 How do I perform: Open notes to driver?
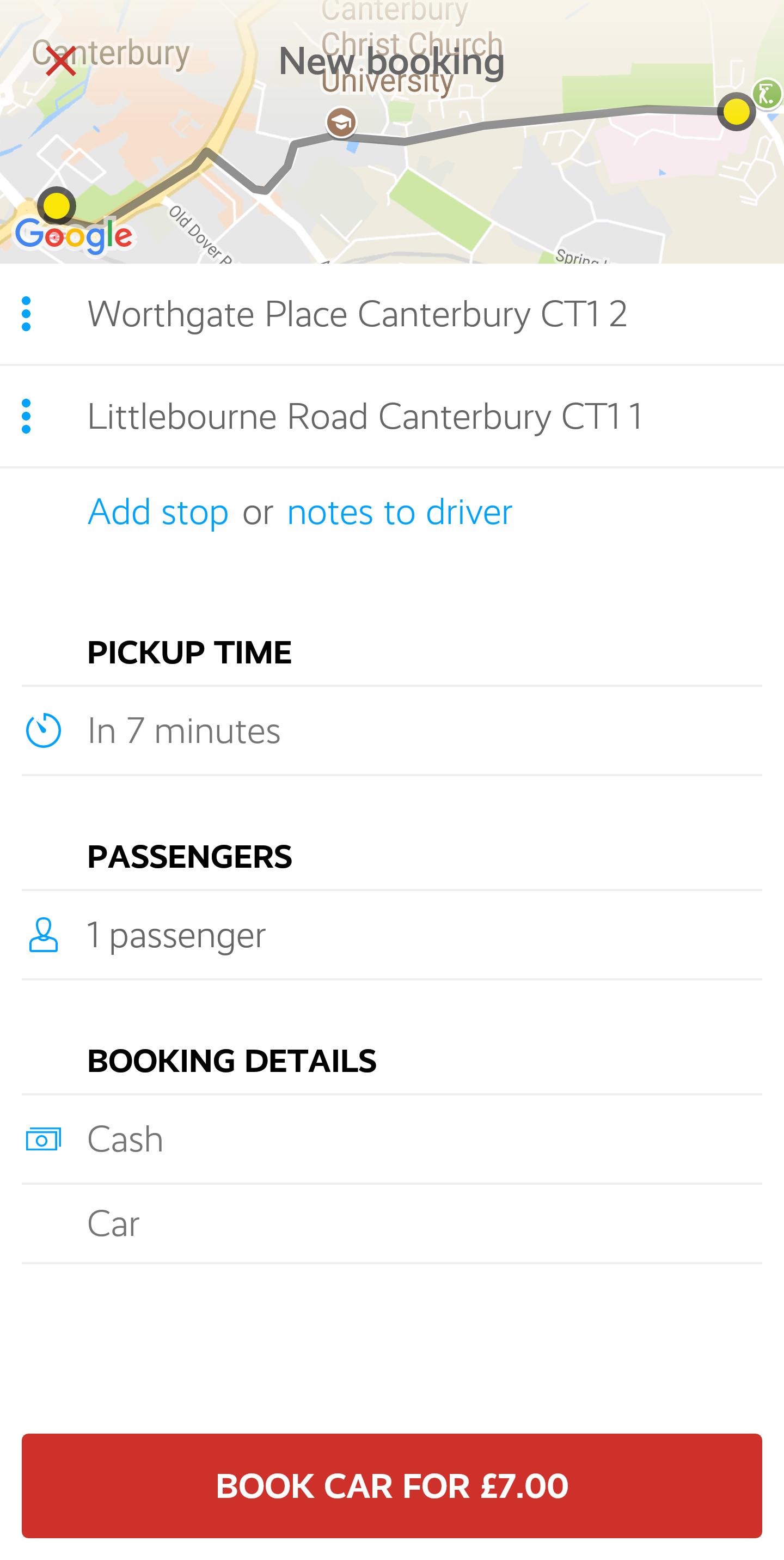[x=400, y=511]
